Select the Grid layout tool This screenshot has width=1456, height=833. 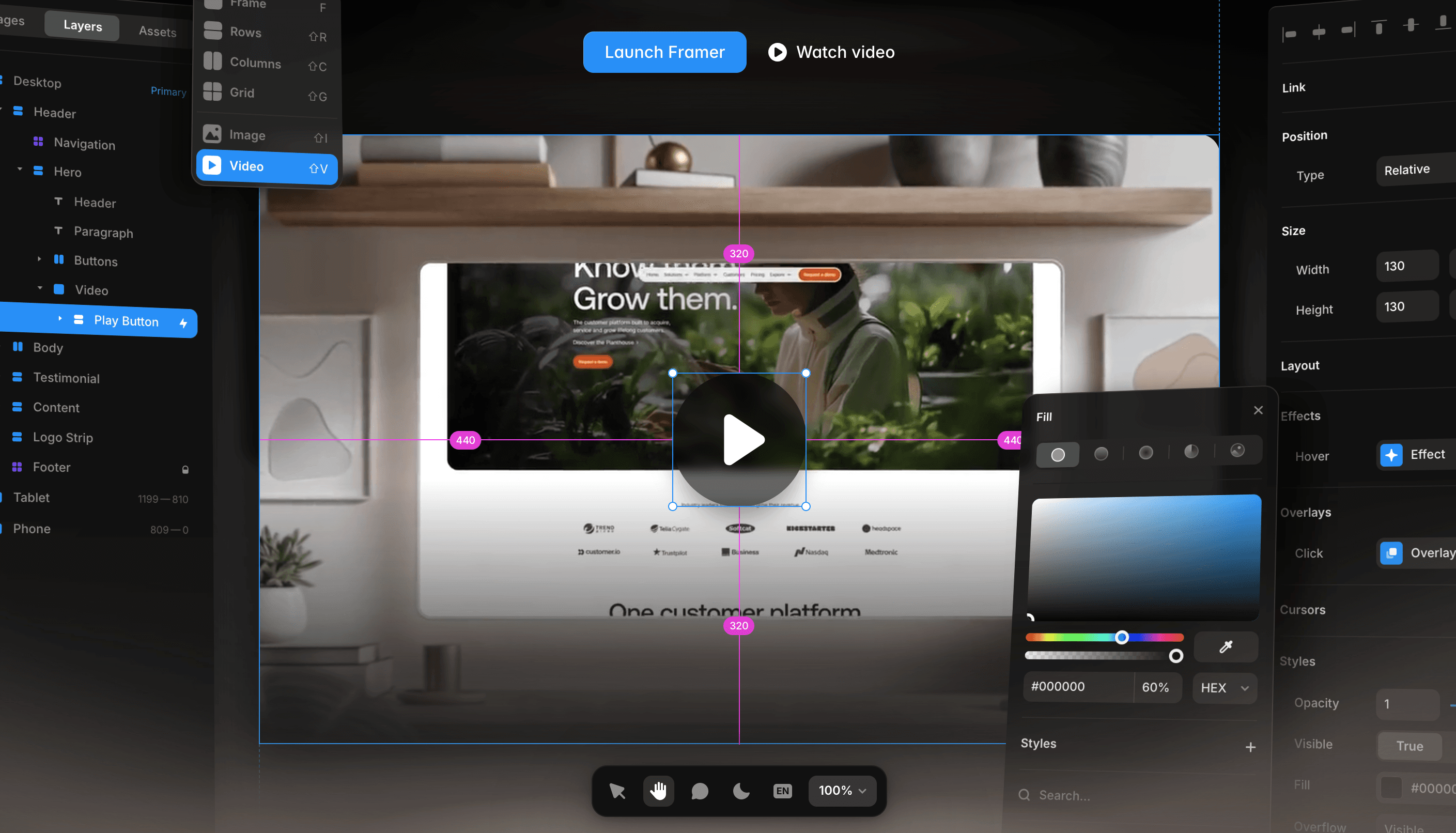tap(242, 92)
